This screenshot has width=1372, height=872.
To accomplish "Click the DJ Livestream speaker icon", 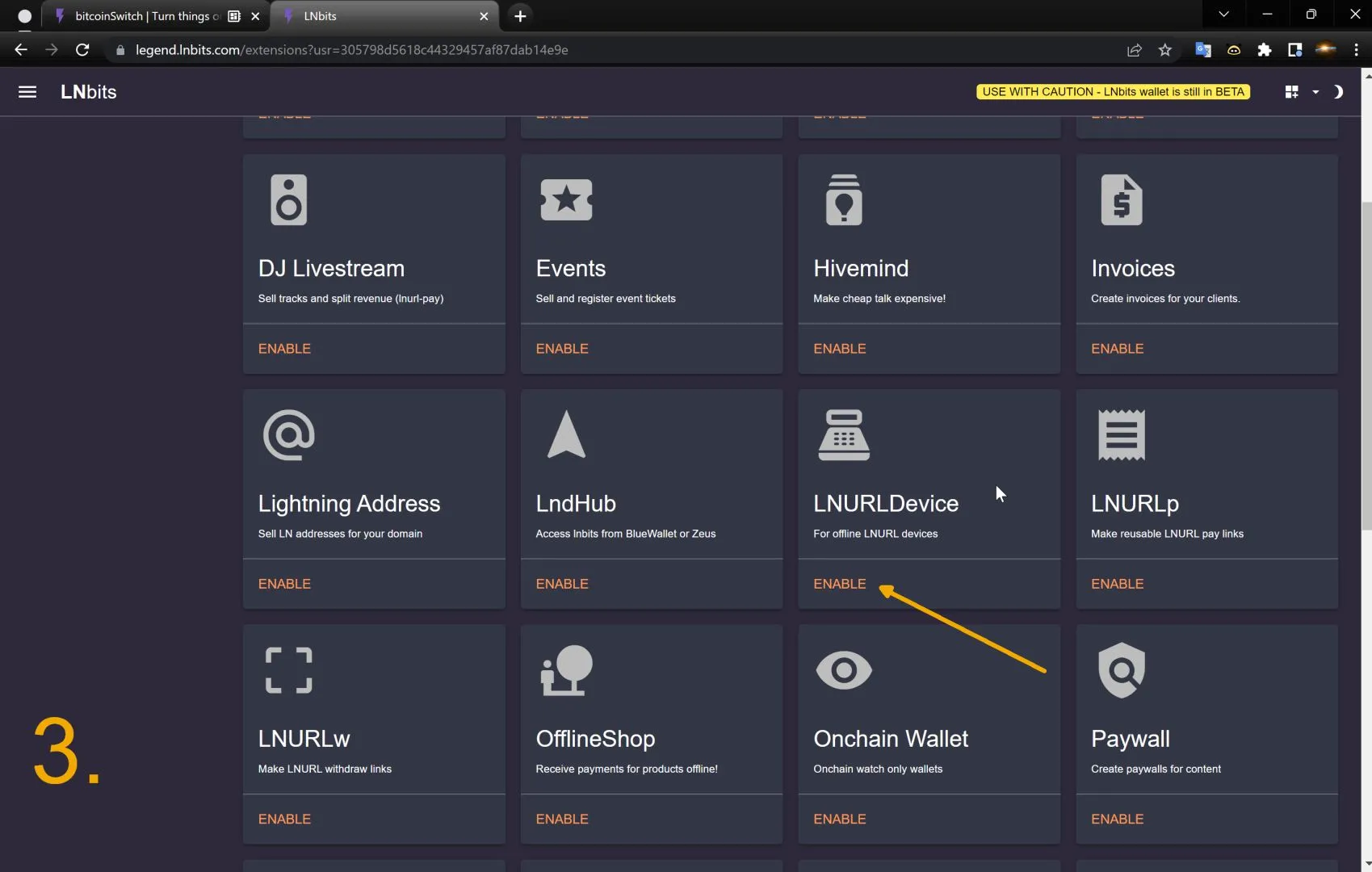I will (288, 200).
